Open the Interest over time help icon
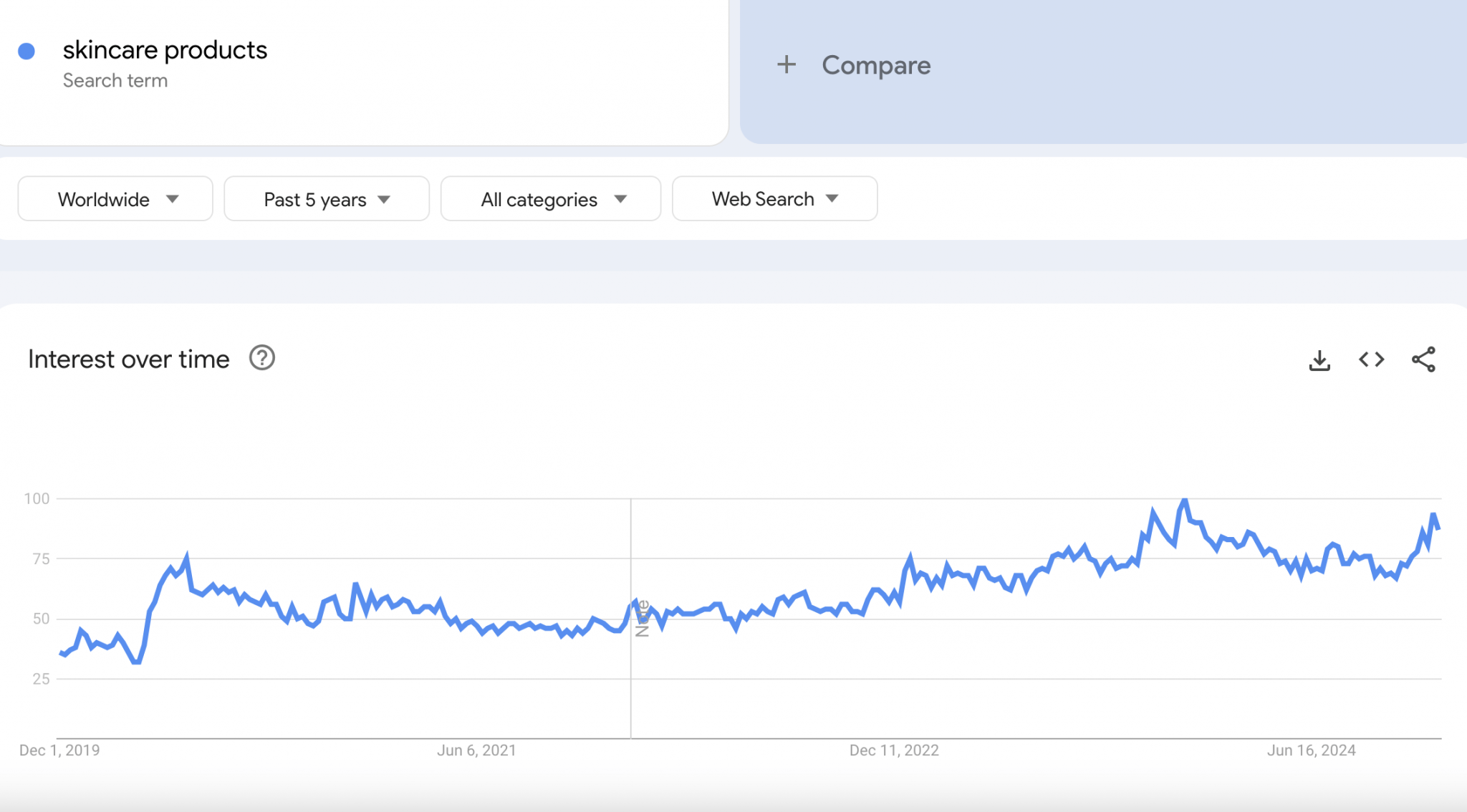Viewport: 1467px width, 812px height. click(x=262, y=358)
